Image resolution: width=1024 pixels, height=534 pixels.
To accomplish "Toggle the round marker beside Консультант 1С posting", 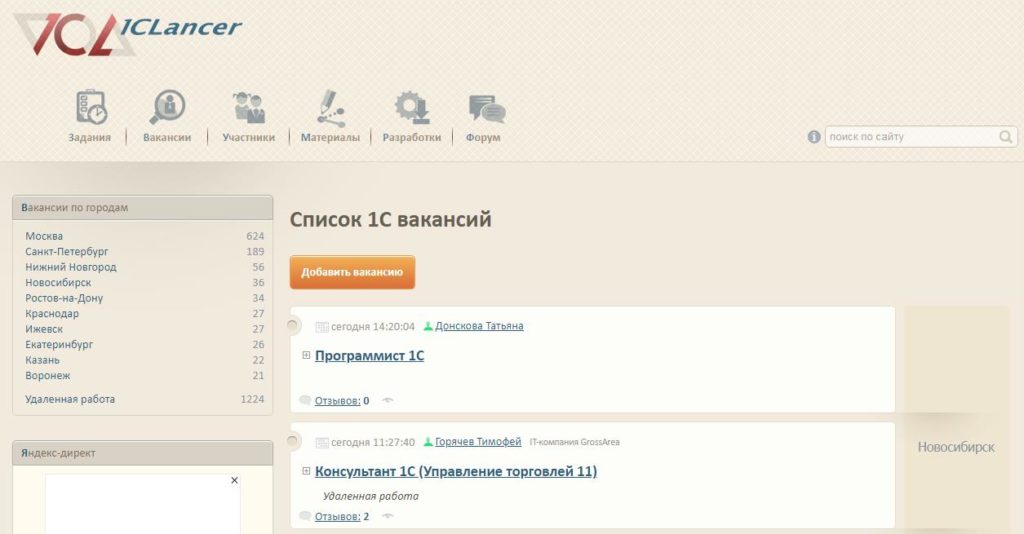I will pyautogui.click(x=292, y=441).
